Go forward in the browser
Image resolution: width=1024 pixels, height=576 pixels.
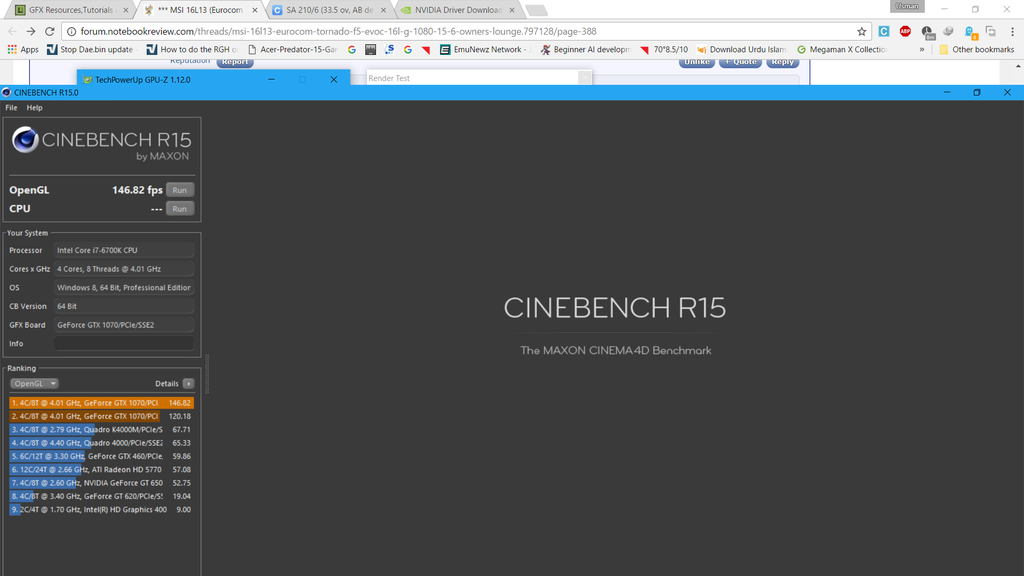[x=31, y=31]
